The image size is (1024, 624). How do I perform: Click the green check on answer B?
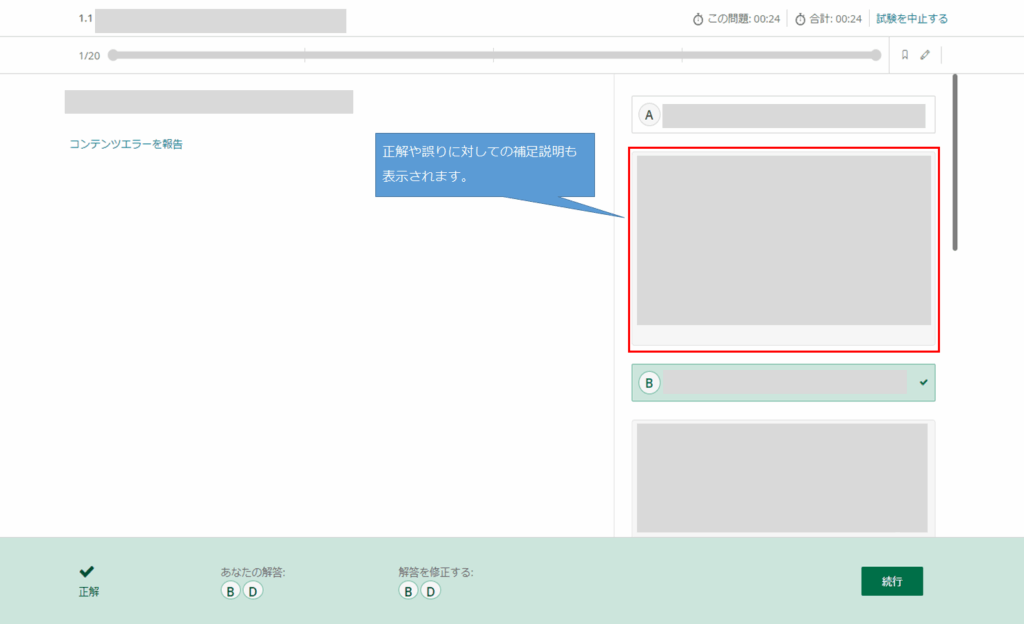[923, 382]
